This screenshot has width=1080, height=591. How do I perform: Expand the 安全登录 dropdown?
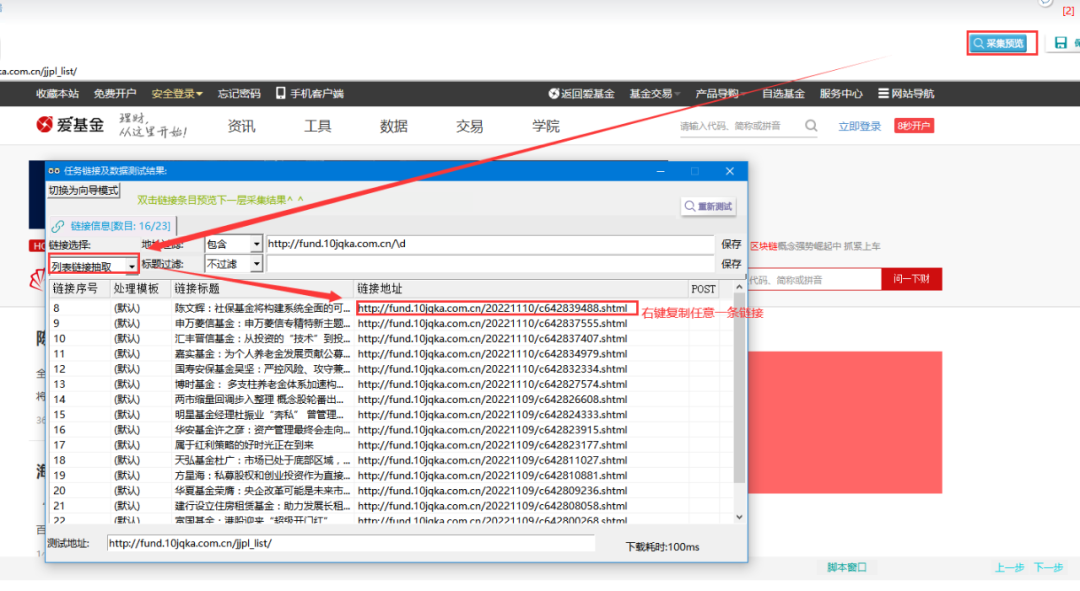(x=177, y=93)
